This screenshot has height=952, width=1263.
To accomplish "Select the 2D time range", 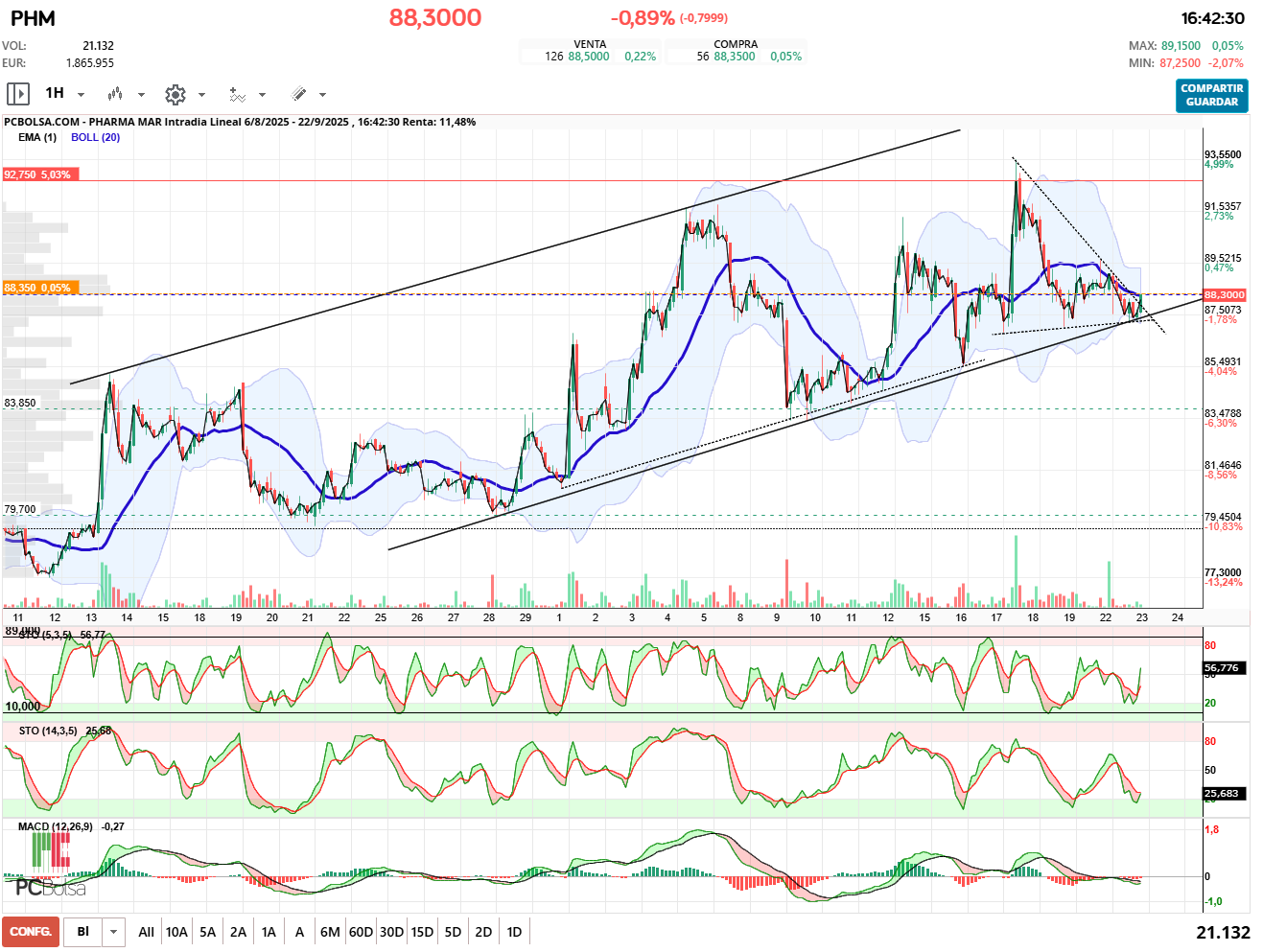I will [x=483, y=932].
